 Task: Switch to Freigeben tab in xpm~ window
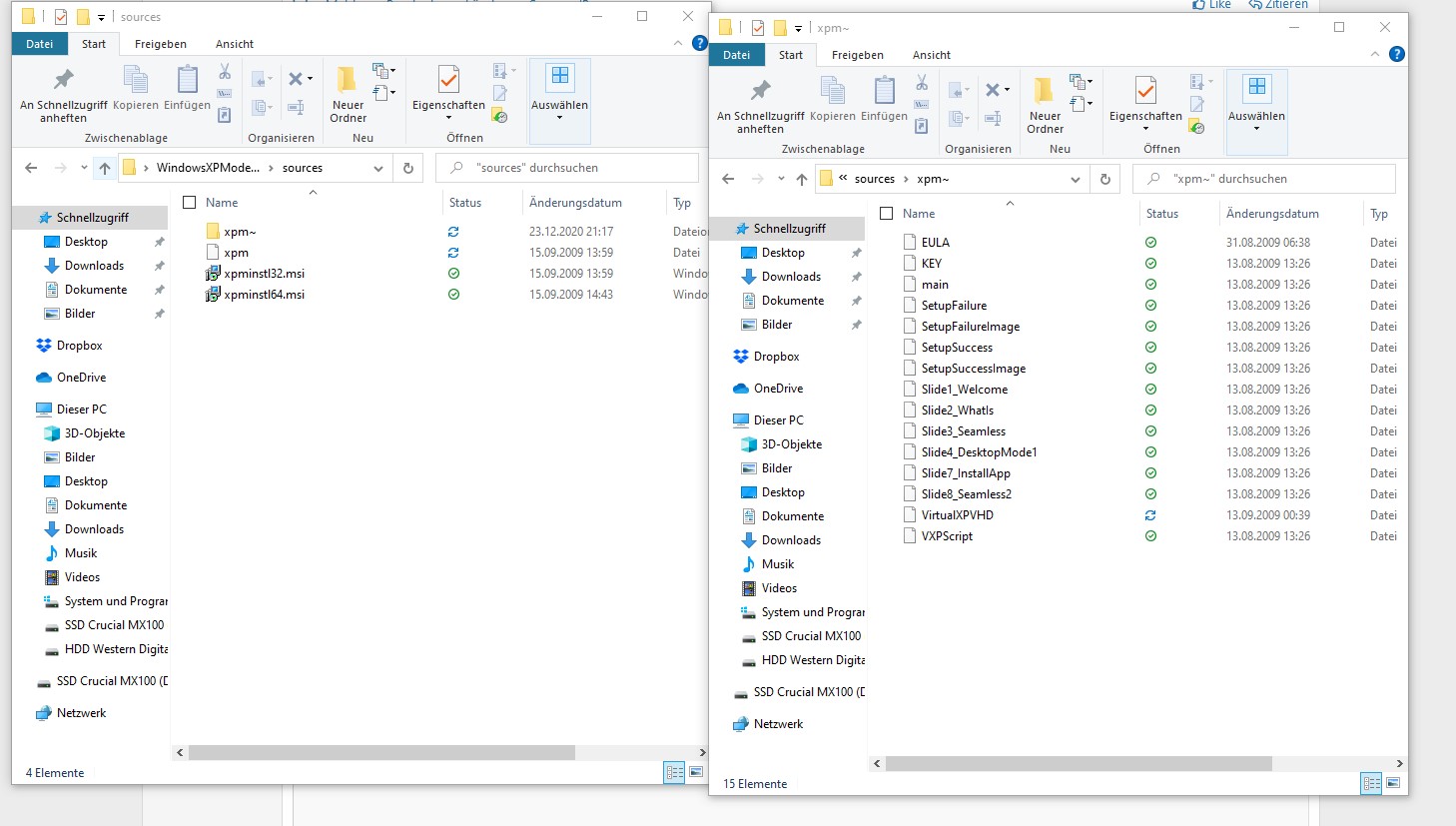click(858, 55)
